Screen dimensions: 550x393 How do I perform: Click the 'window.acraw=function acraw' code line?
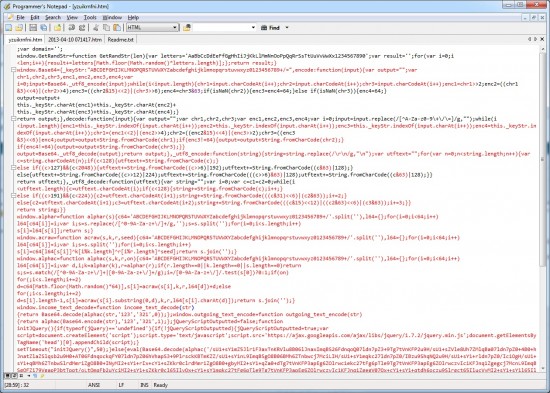[238, 238]
